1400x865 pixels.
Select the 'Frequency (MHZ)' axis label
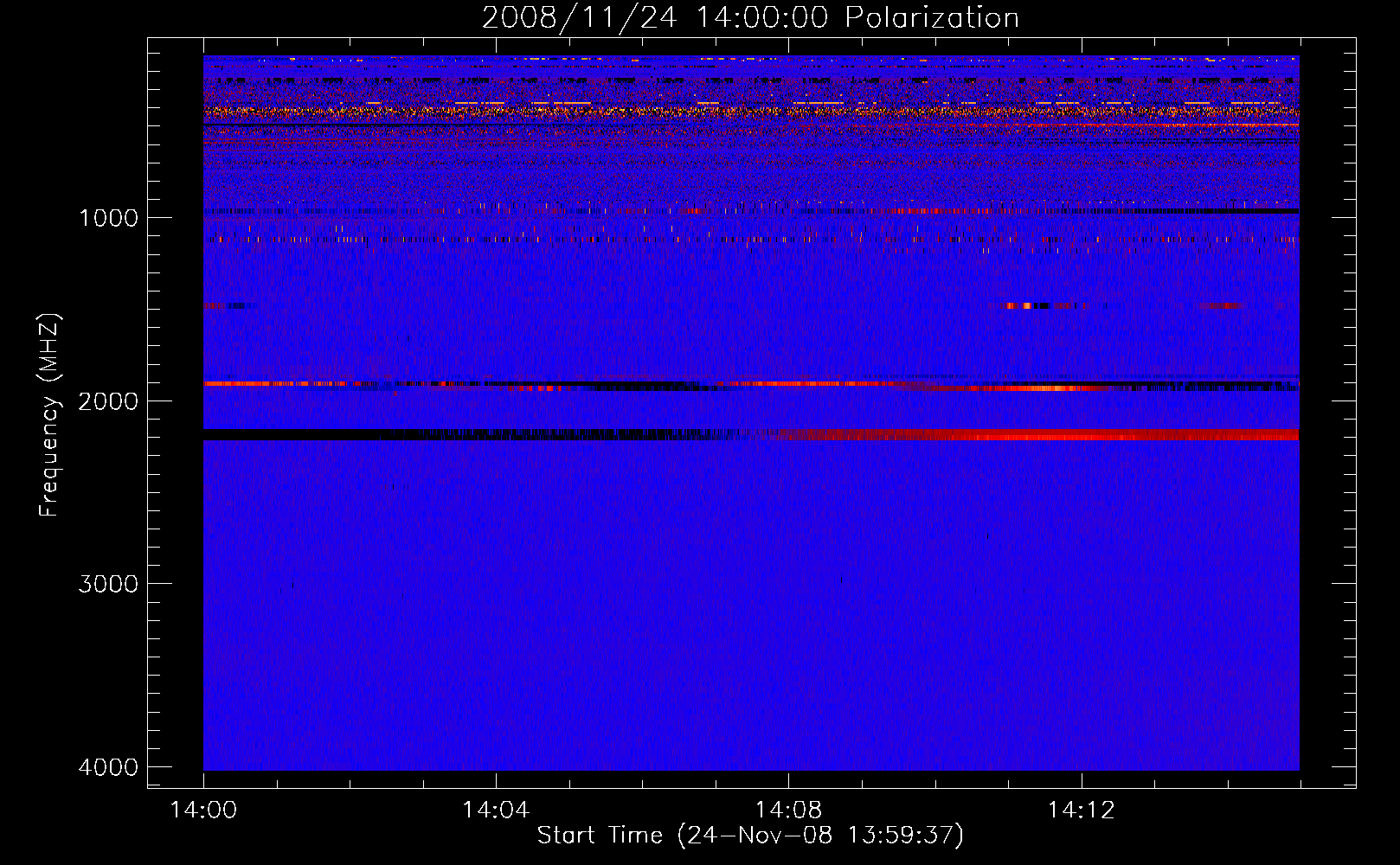click(50, 415)
